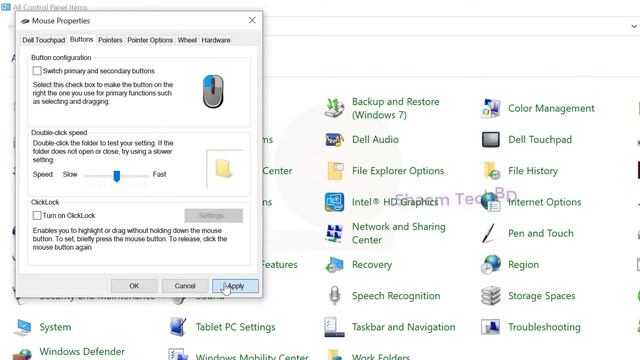The width and height of the screenshot is (640, 360).
Task: Click the Dell Audio text link
Action: [375, 140]
